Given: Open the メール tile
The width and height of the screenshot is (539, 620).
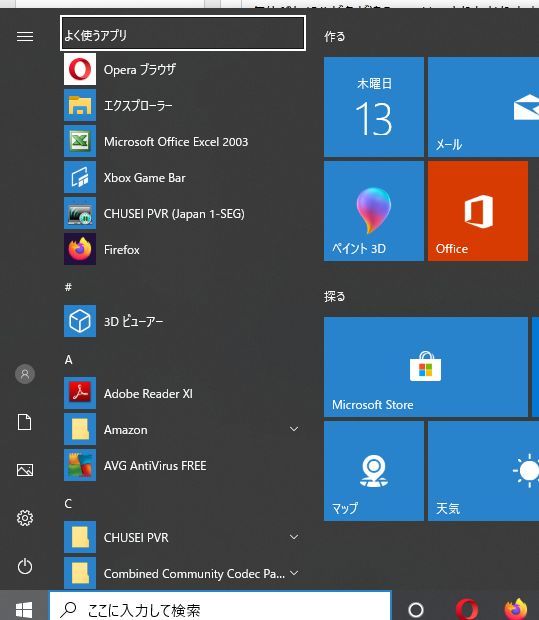Looking at the screenshot, I should point(483,107).
